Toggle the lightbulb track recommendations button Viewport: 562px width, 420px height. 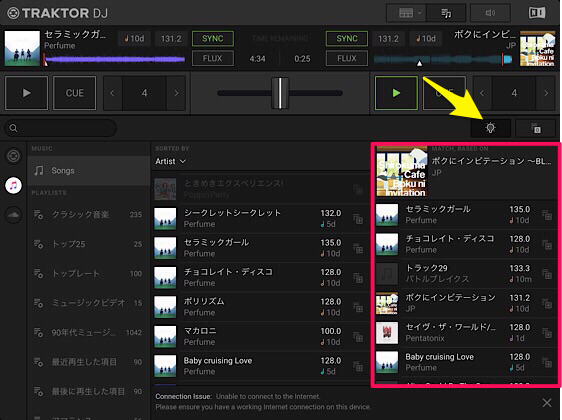tap(490, 128)
